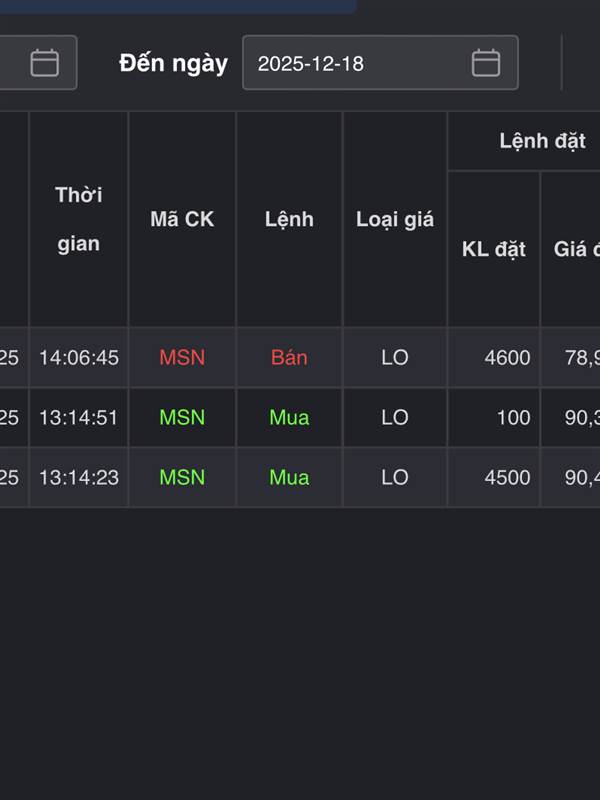Viewport: 600px width, 800px height.
Task: Click the Lệnh column header
Action: [x=289, y=219]
